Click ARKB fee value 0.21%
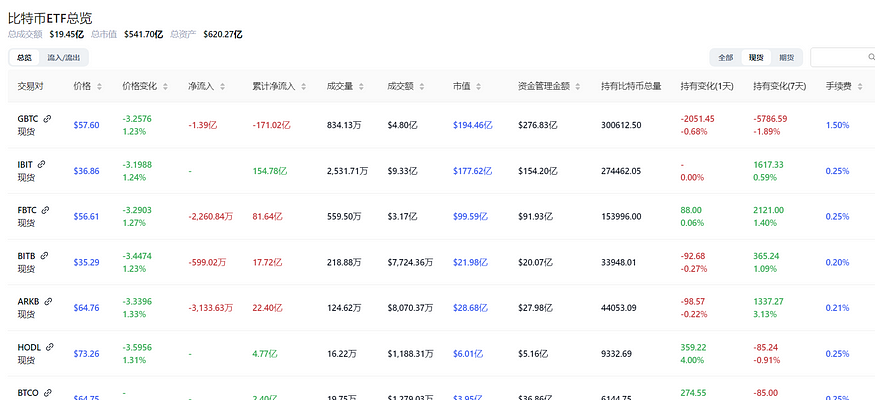The height and width of the screenshot is (400, 875). (x=838, y=308)
